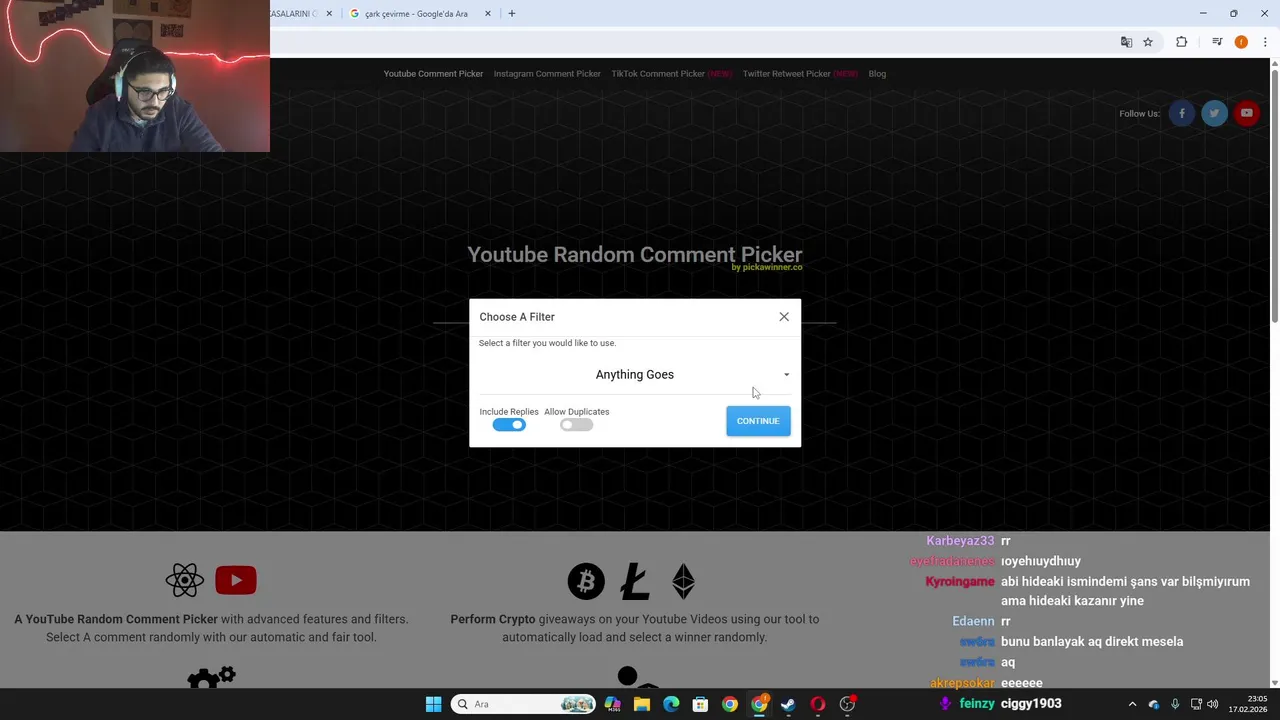Click the pickawinner.co byline link
1280x720 pixels.
pyautogui.click(x=767, y=268)
